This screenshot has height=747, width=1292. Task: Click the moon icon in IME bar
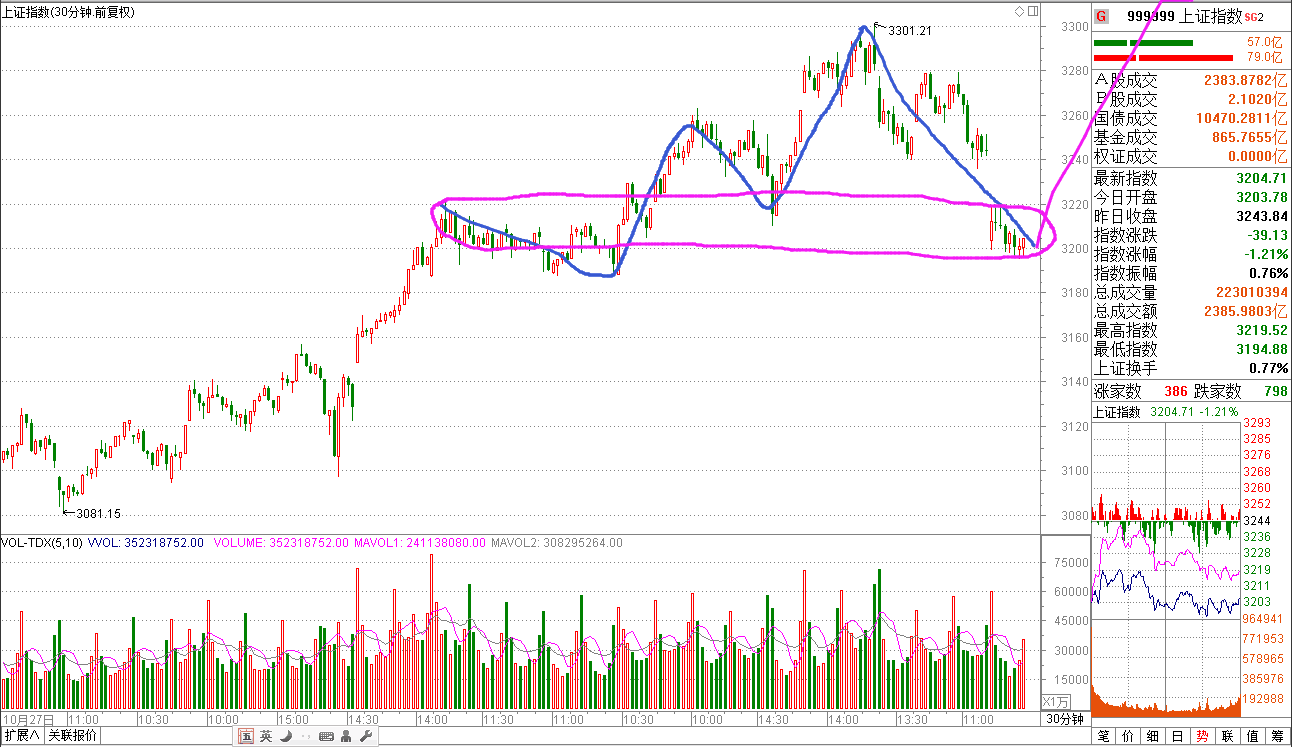point(285,737)
